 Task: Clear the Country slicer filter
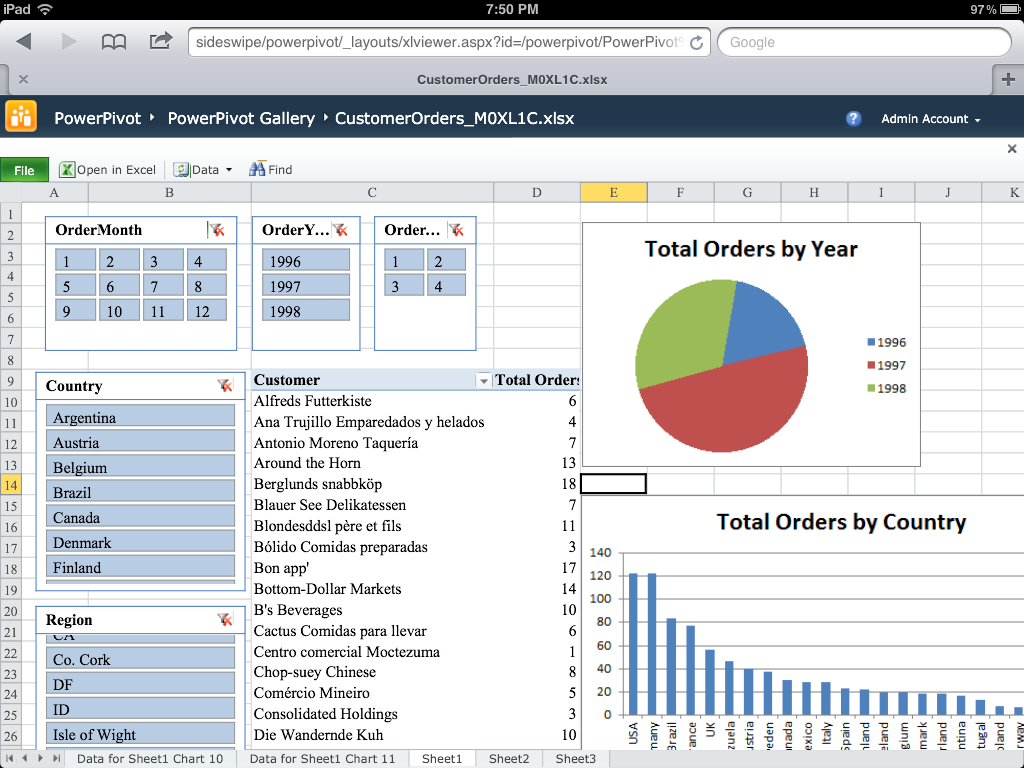click(225, 386)
